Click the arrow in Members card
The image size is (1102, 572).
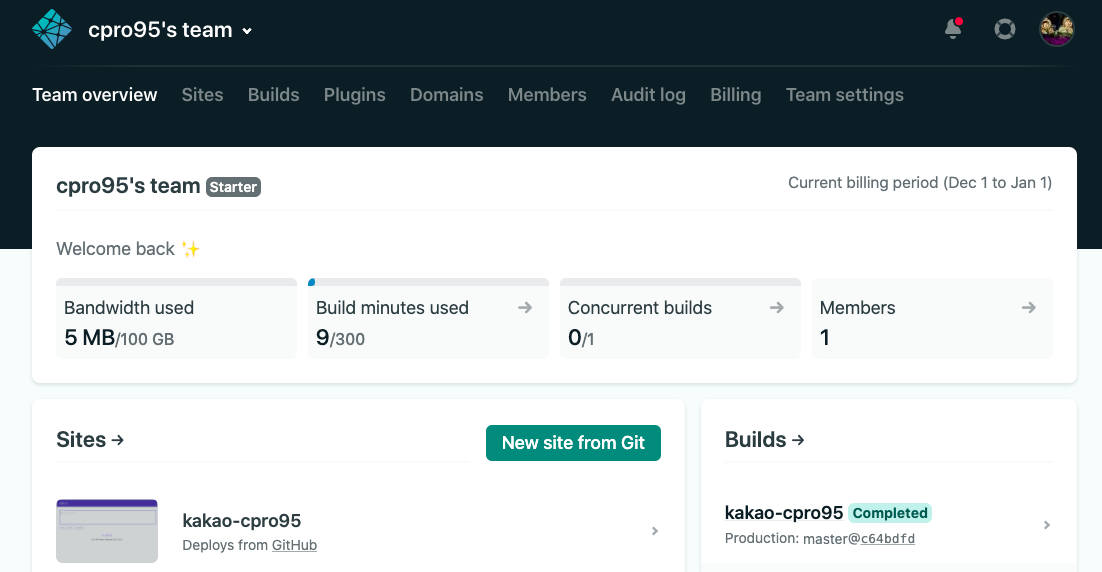click(1028, 308)
